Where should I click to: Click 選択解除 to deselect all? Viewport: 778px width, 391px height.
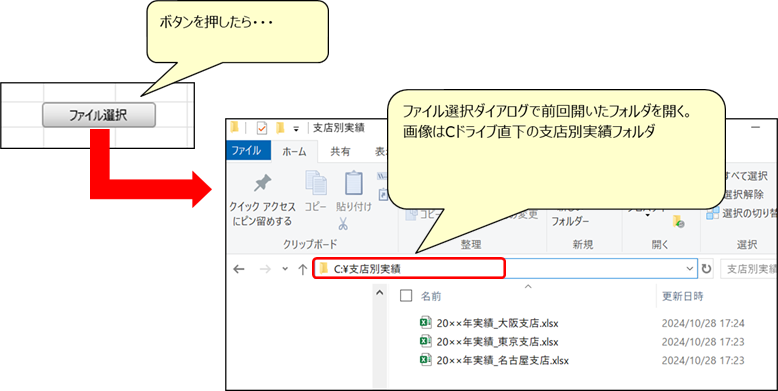743,195
